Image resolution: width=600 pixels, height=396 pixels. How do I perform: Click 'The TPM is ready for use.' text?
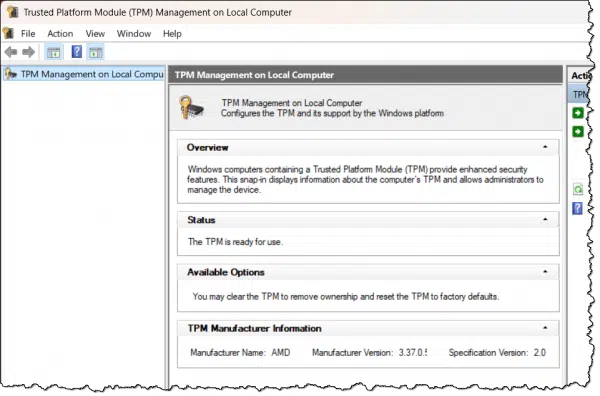coord(235,242)
